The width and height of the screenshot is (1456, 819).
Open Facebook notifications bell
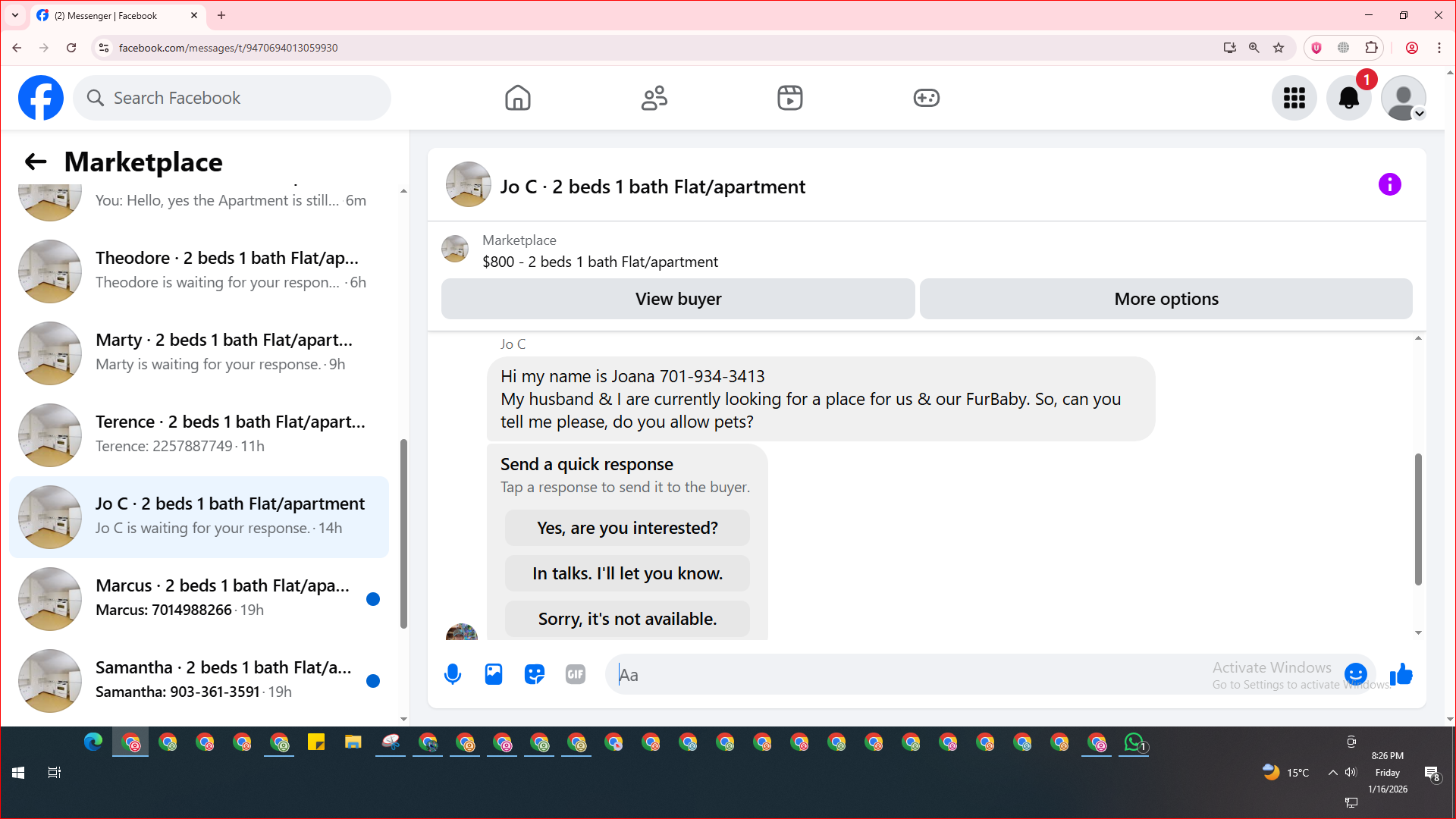[x=1348, y=98]
